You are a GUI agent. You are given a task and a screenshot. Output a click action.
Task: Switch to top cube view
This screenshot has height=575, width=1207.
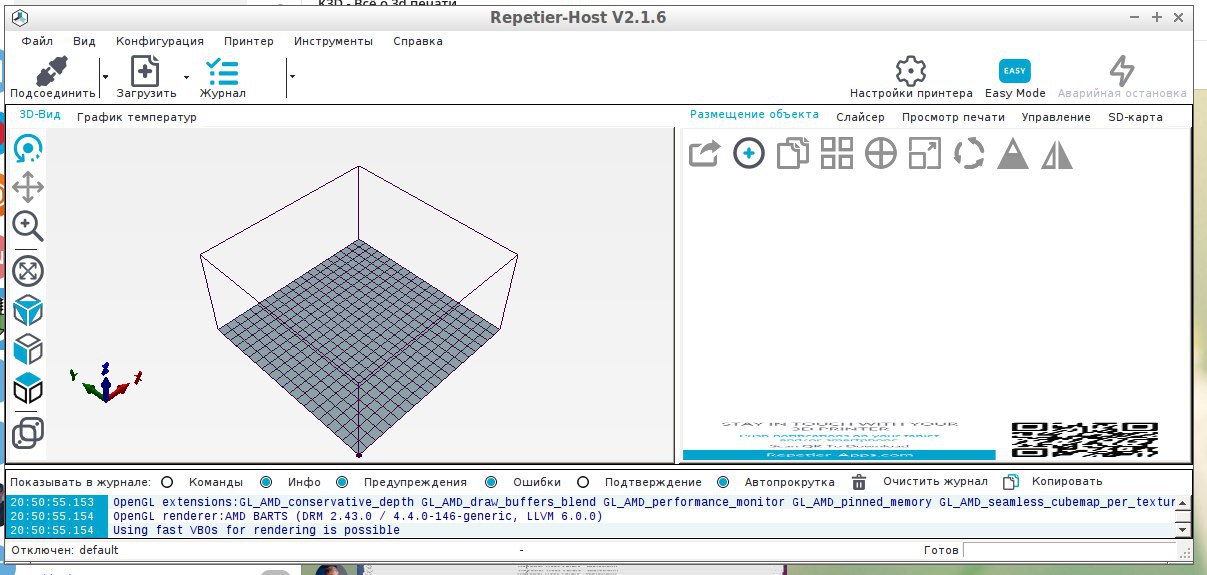point(28,388)
